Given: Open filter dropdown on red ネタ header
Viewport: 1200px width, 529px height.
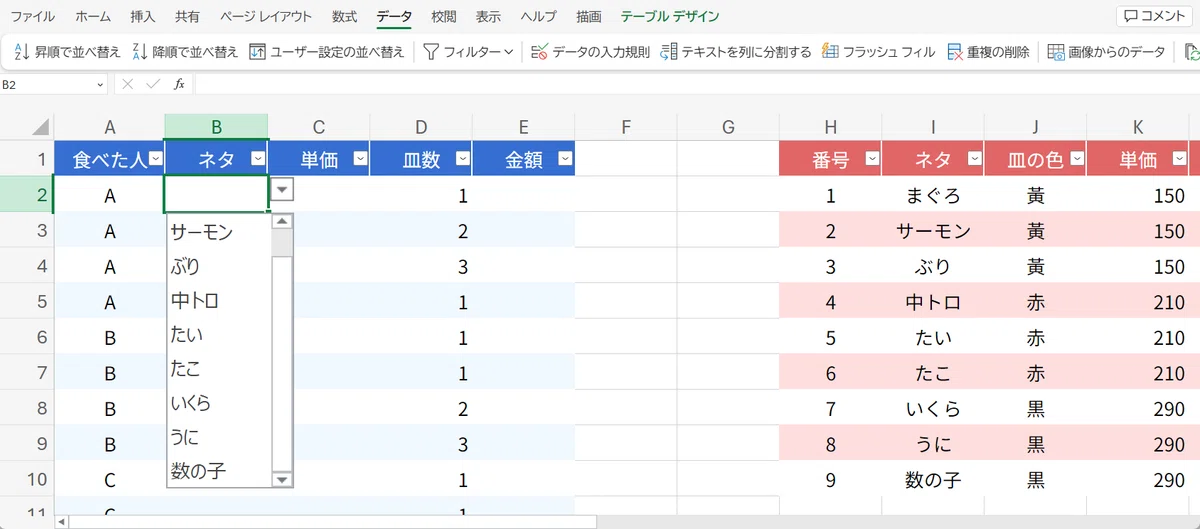Looking at the screenshot, I should coord(974,159).
